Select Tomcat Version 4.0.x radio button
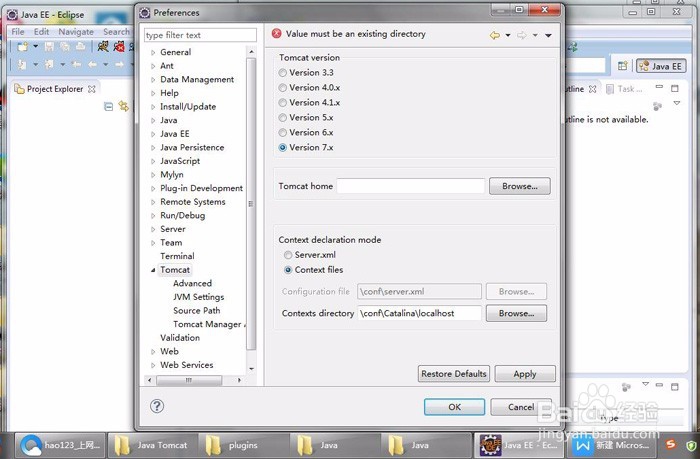Screen dimensions: 700x459 283,88
